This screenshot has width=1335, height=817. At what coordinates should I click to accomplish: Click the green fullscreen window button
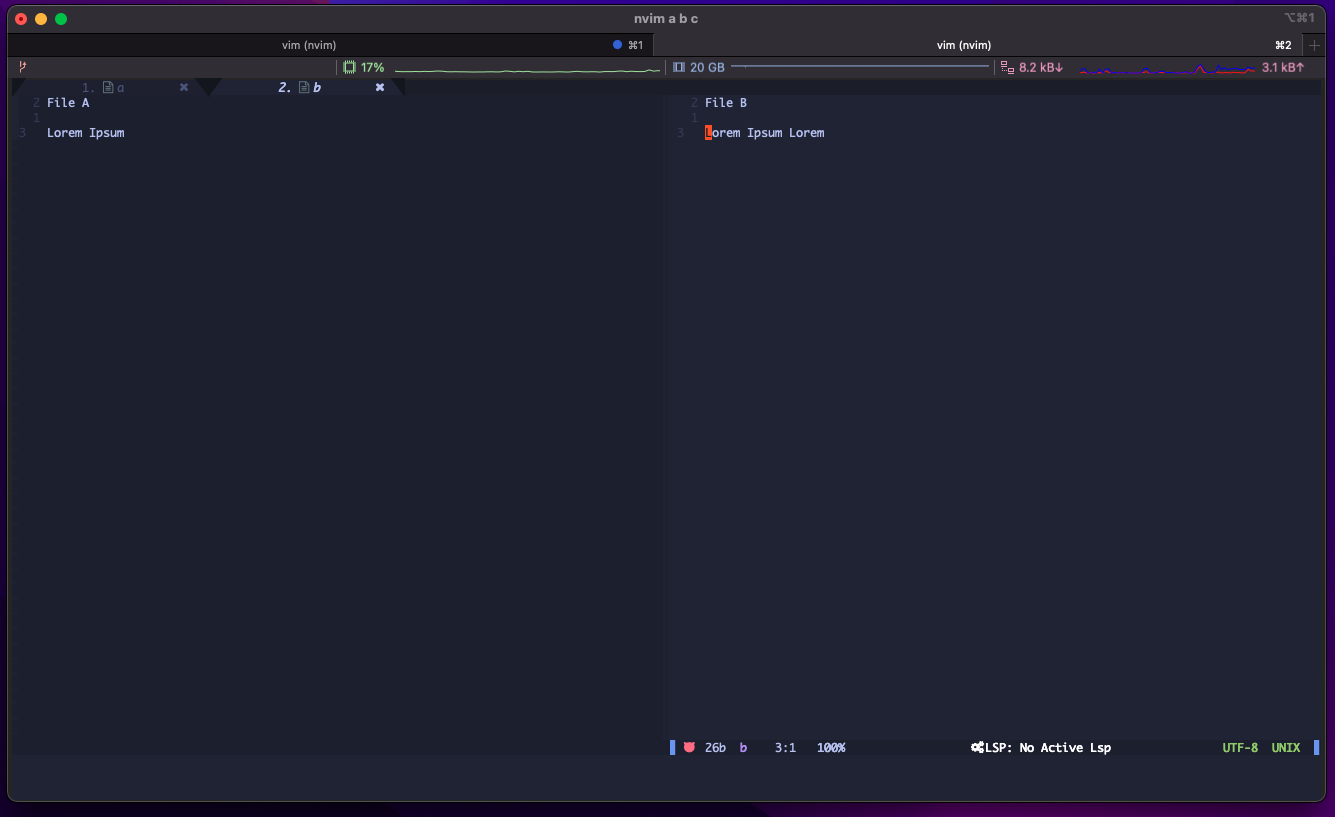click(61, 19)
